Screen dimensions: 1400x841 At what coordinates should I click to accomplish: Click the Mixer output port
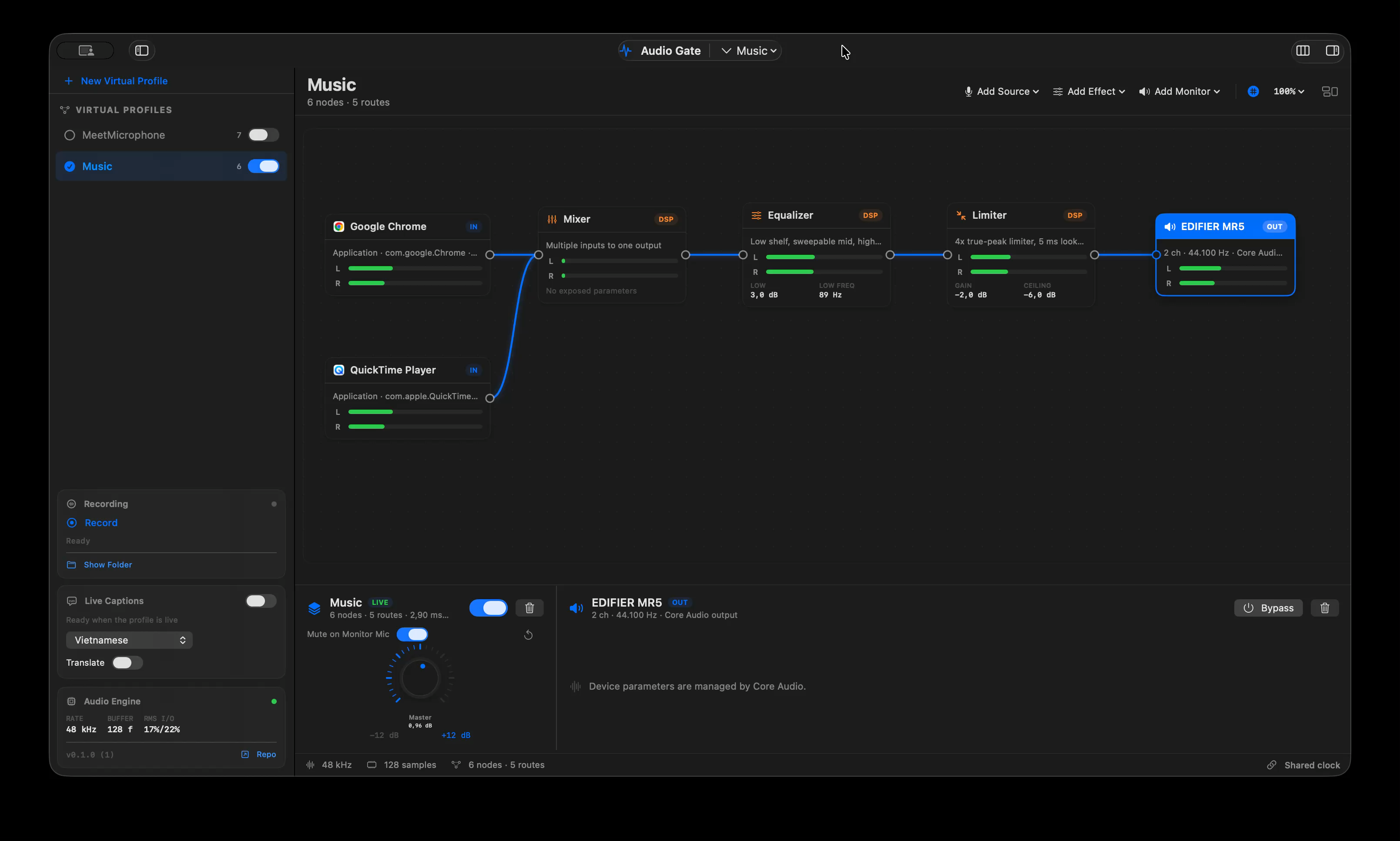tap(685, 255)
